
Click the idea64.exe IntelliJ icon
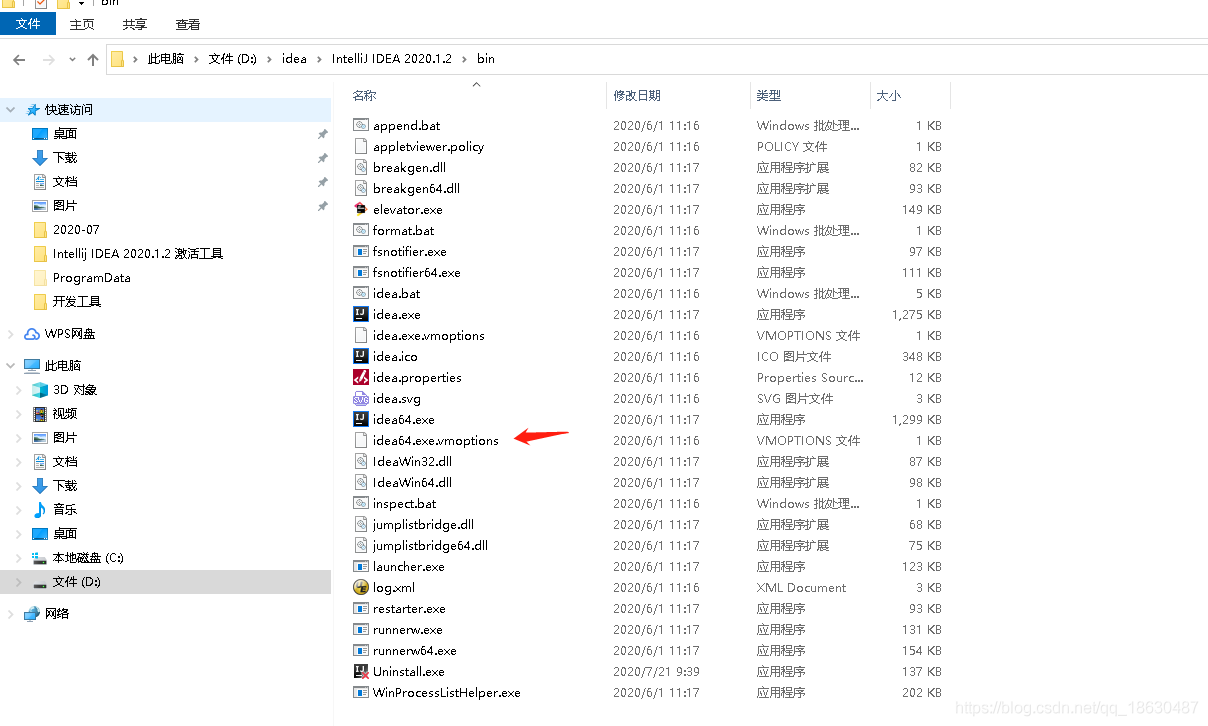click(361, 419)
